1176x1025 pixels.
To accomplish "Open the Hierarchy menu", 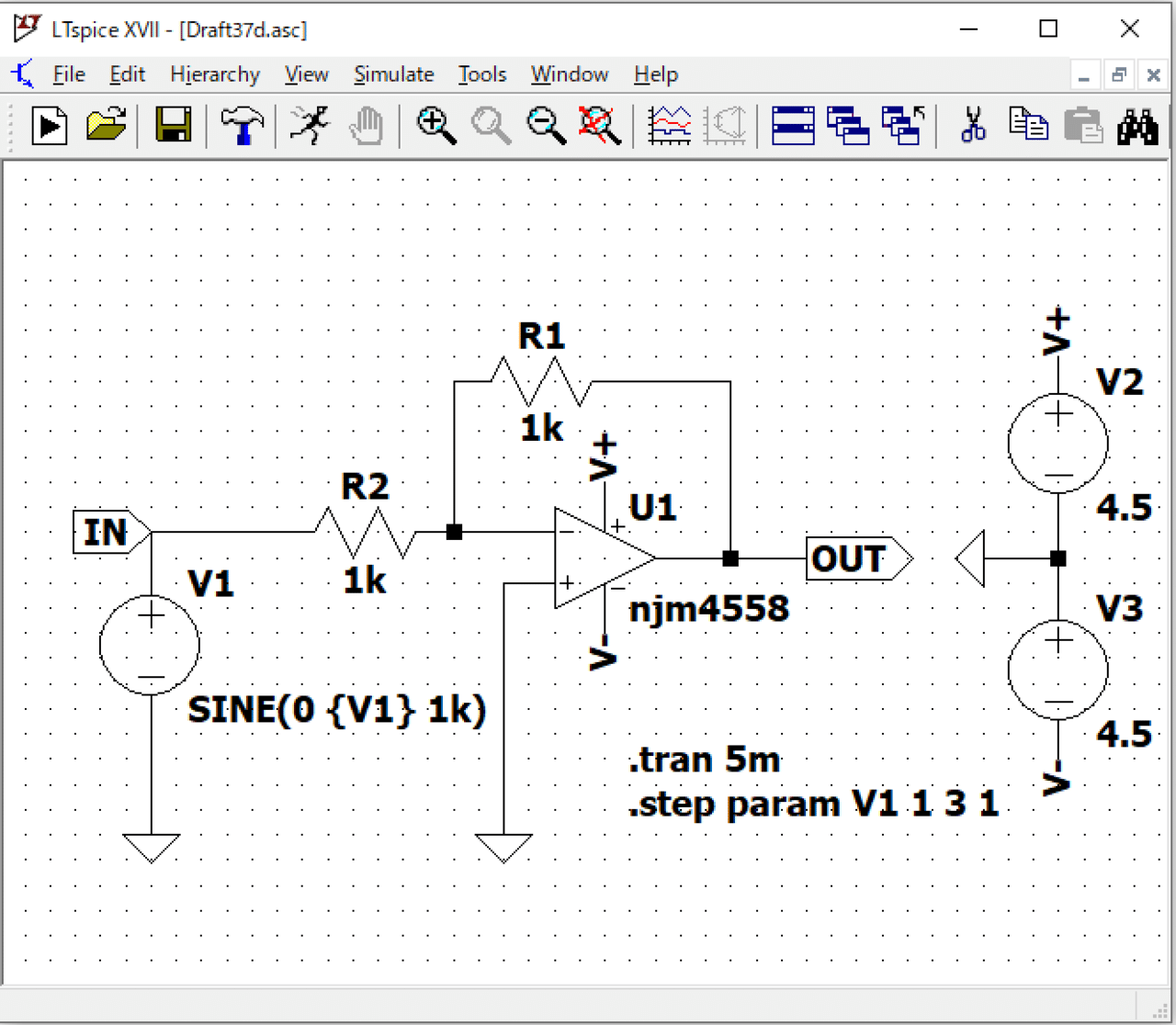I will click(215, 74).
